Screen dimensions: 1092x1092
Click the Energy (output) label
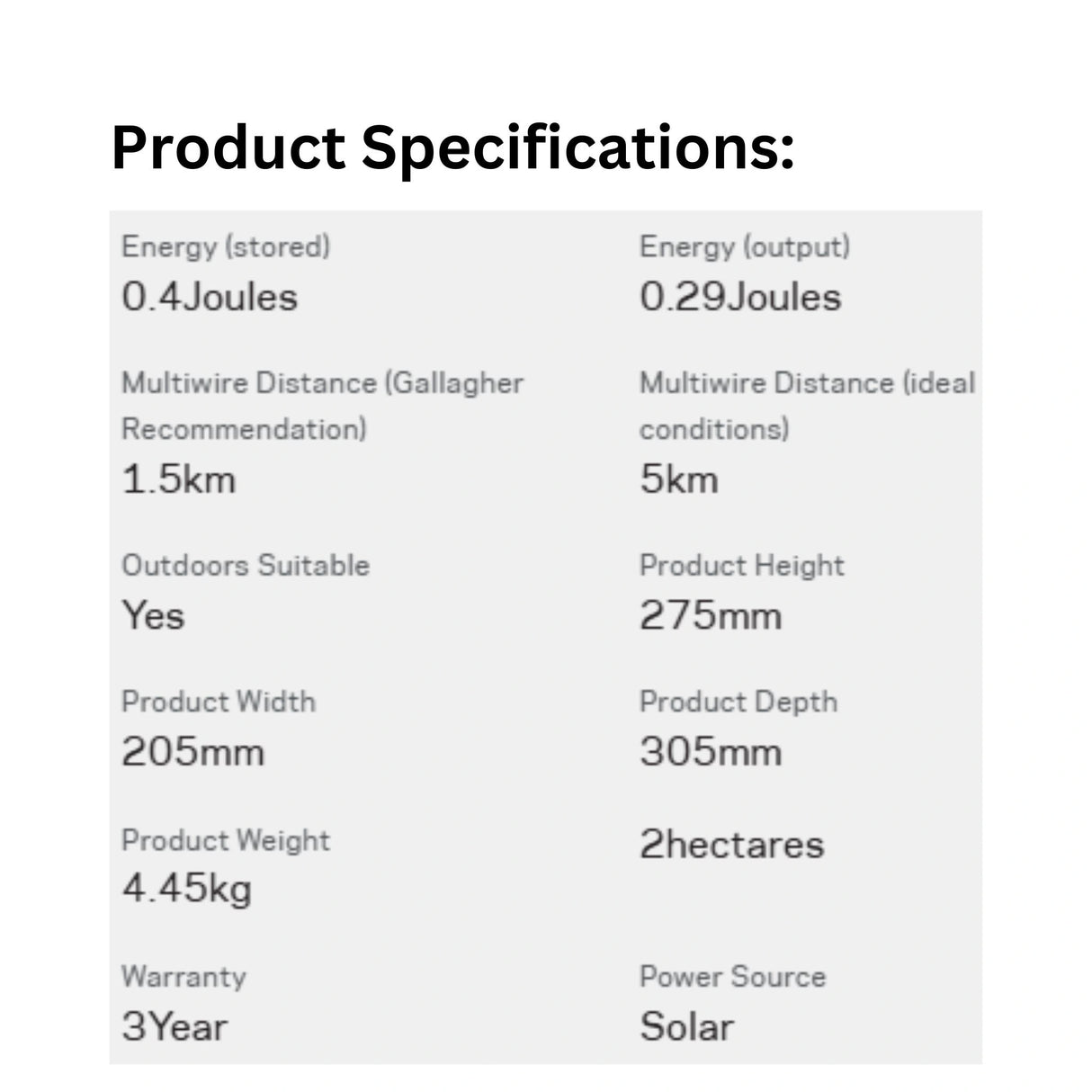[x=744, y=246]
